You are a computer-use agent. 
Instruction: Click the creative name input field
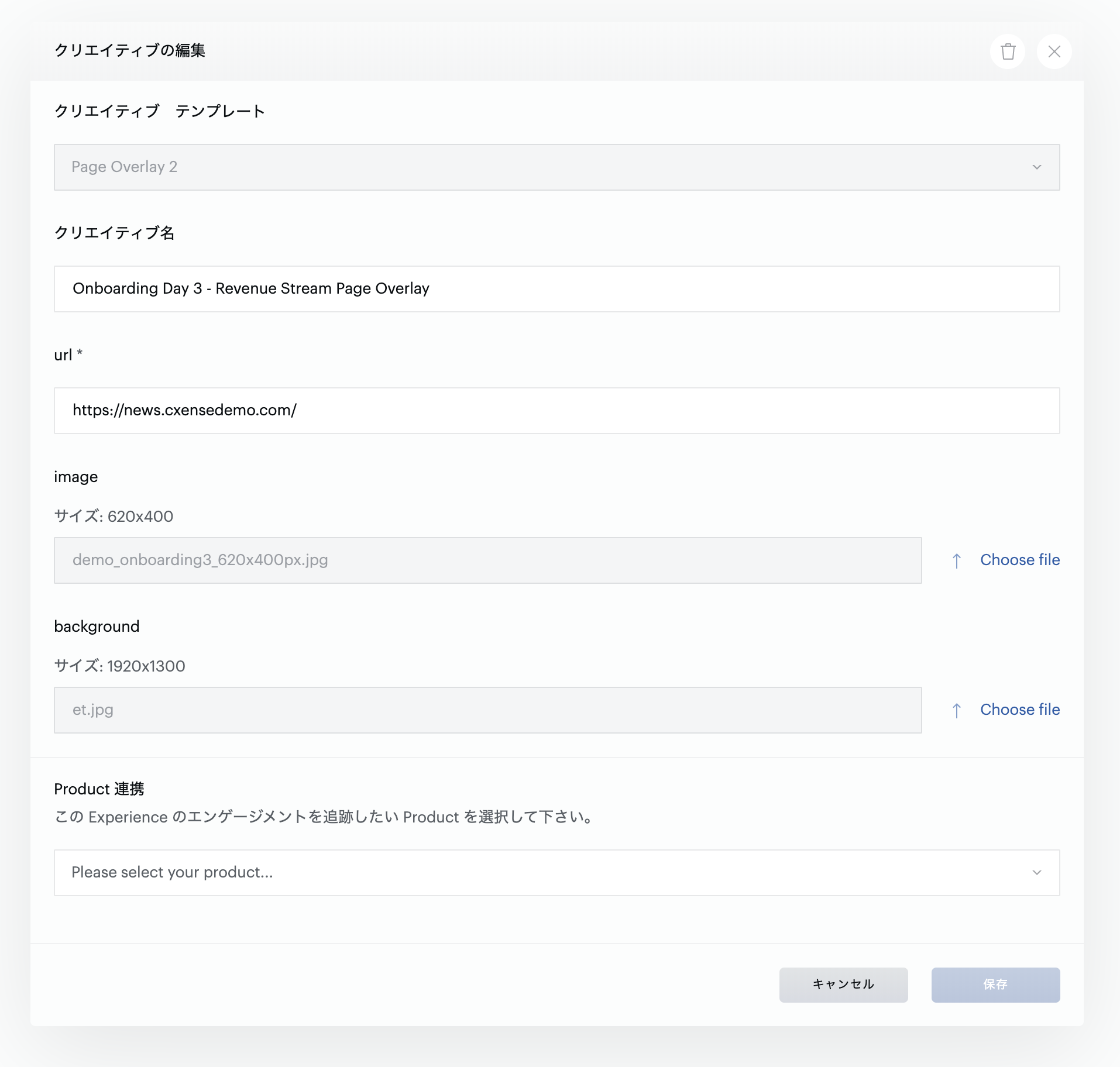557,289
